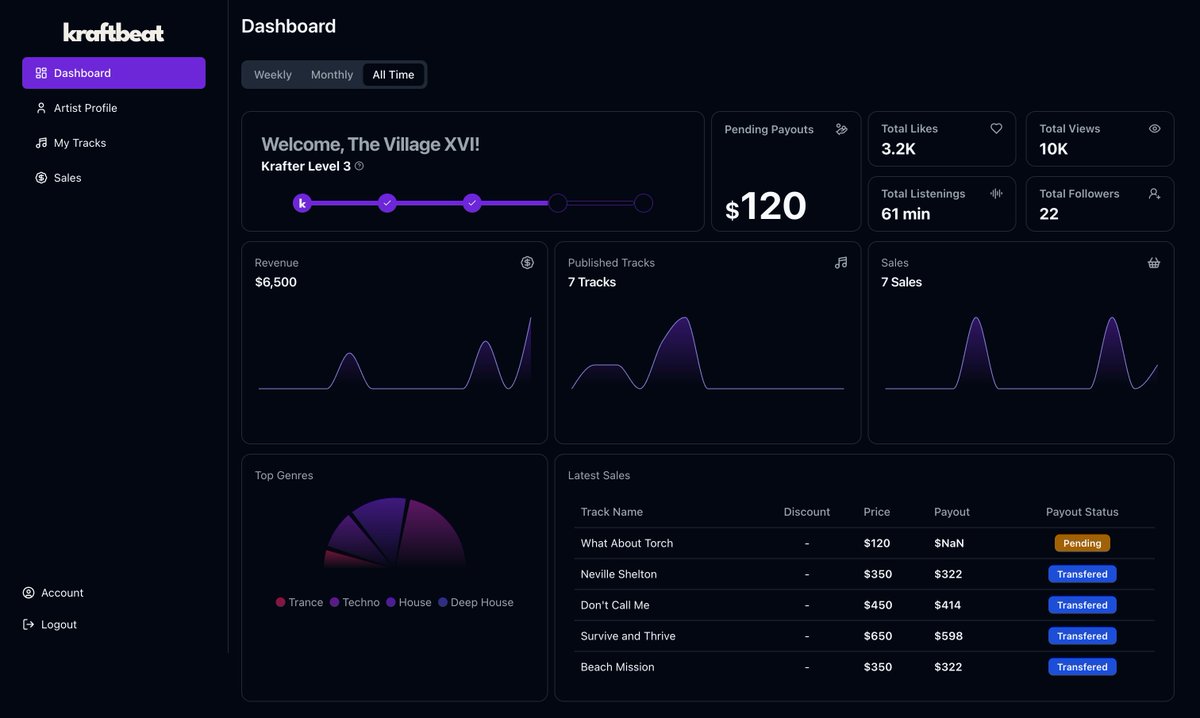Click the Total Listenings waveform icon
This screenshot has width=1200, height=718.
pyautogui.click(x=996, y=193)
